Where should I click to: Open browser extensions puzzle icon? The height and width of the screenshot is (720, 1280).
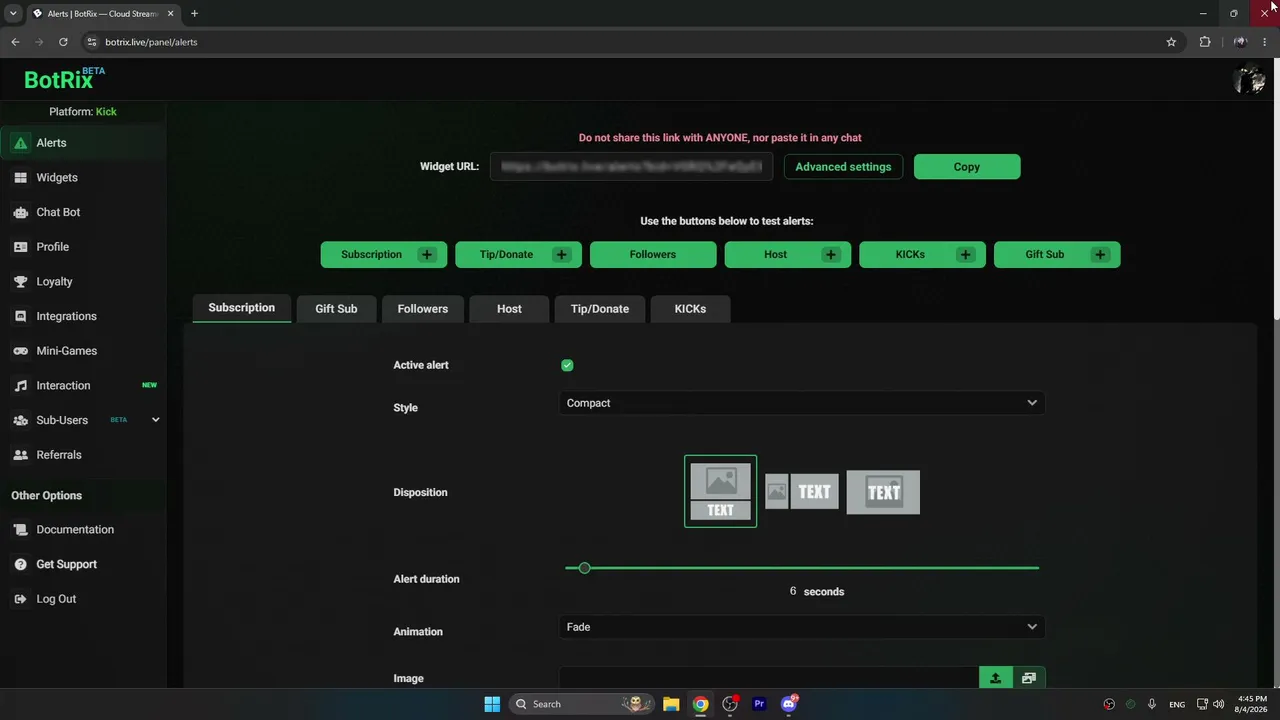point(1205,42)
